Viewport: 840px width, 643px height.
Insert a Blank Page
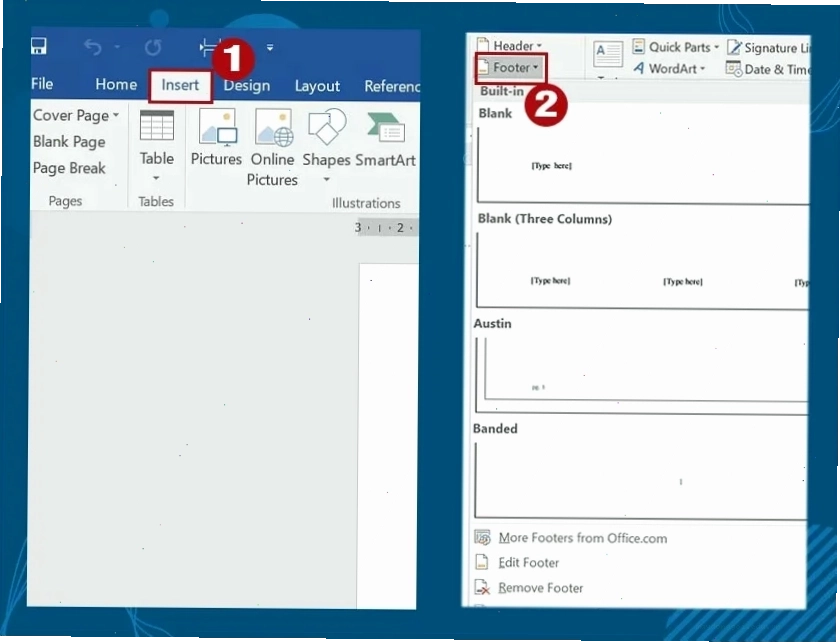click(69, 141)
